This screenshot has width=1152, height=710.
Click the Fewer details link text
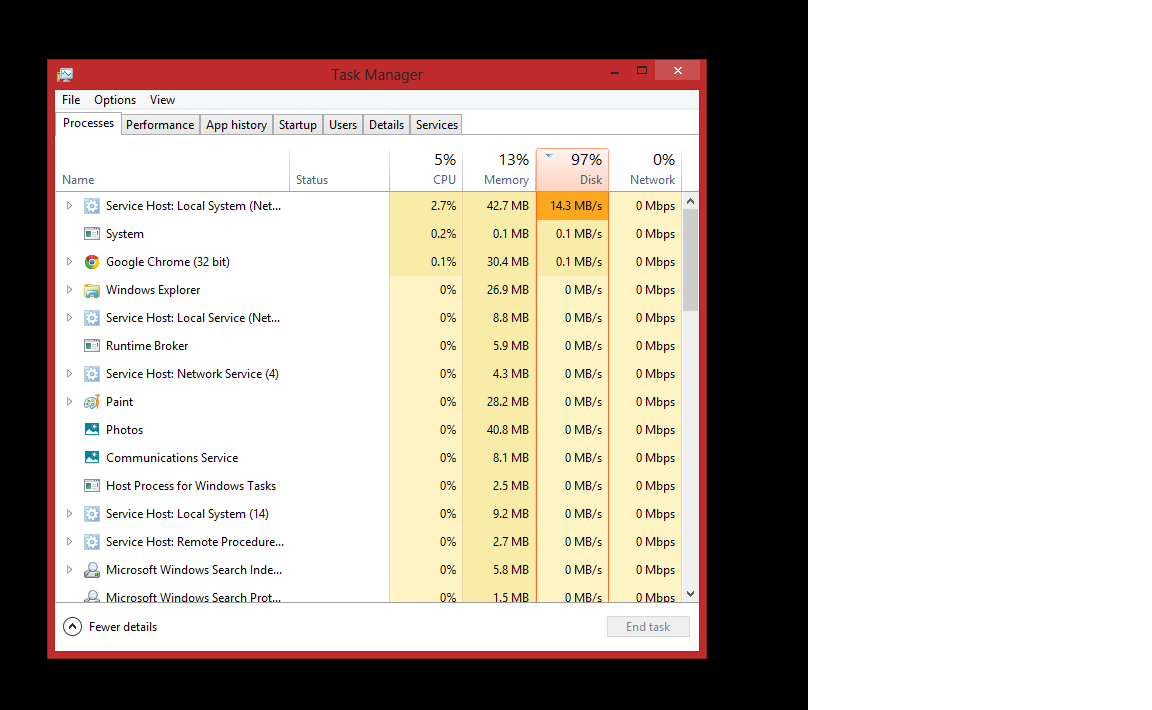pyautogui.click(x=123, y=627)
